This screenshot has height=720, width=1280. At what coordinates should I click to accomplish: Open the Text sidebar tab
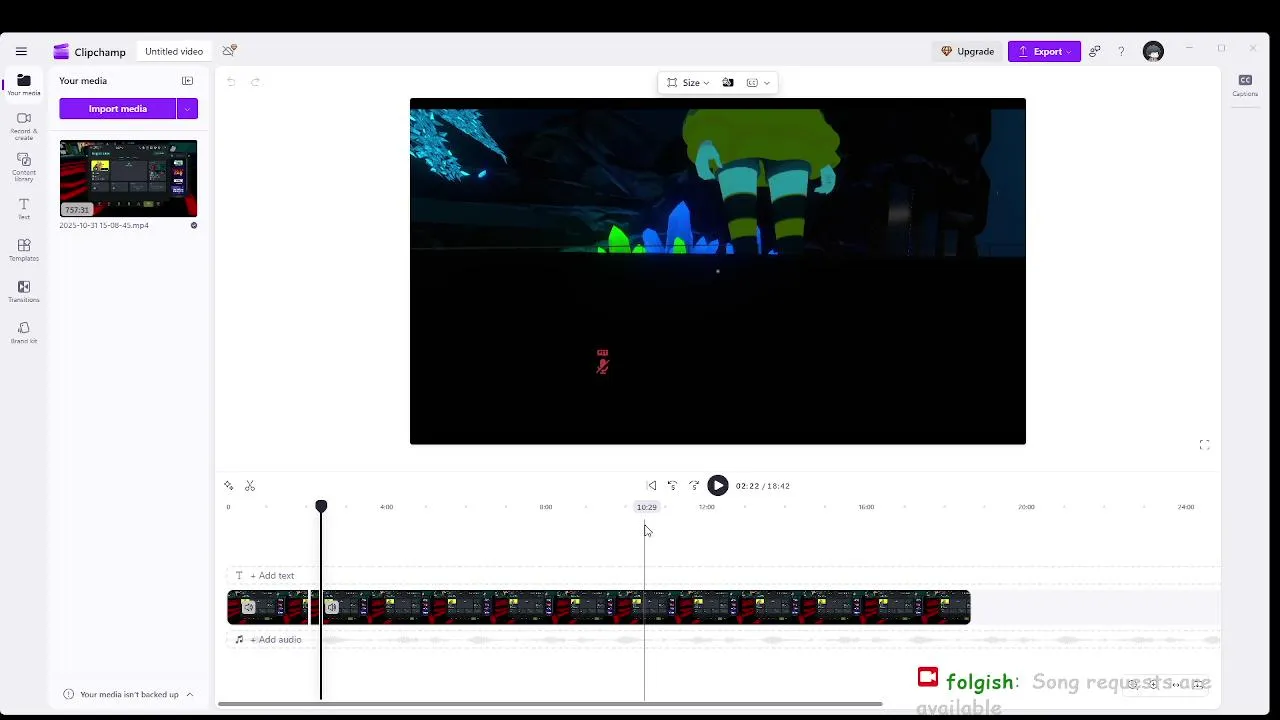coord(24,208)
